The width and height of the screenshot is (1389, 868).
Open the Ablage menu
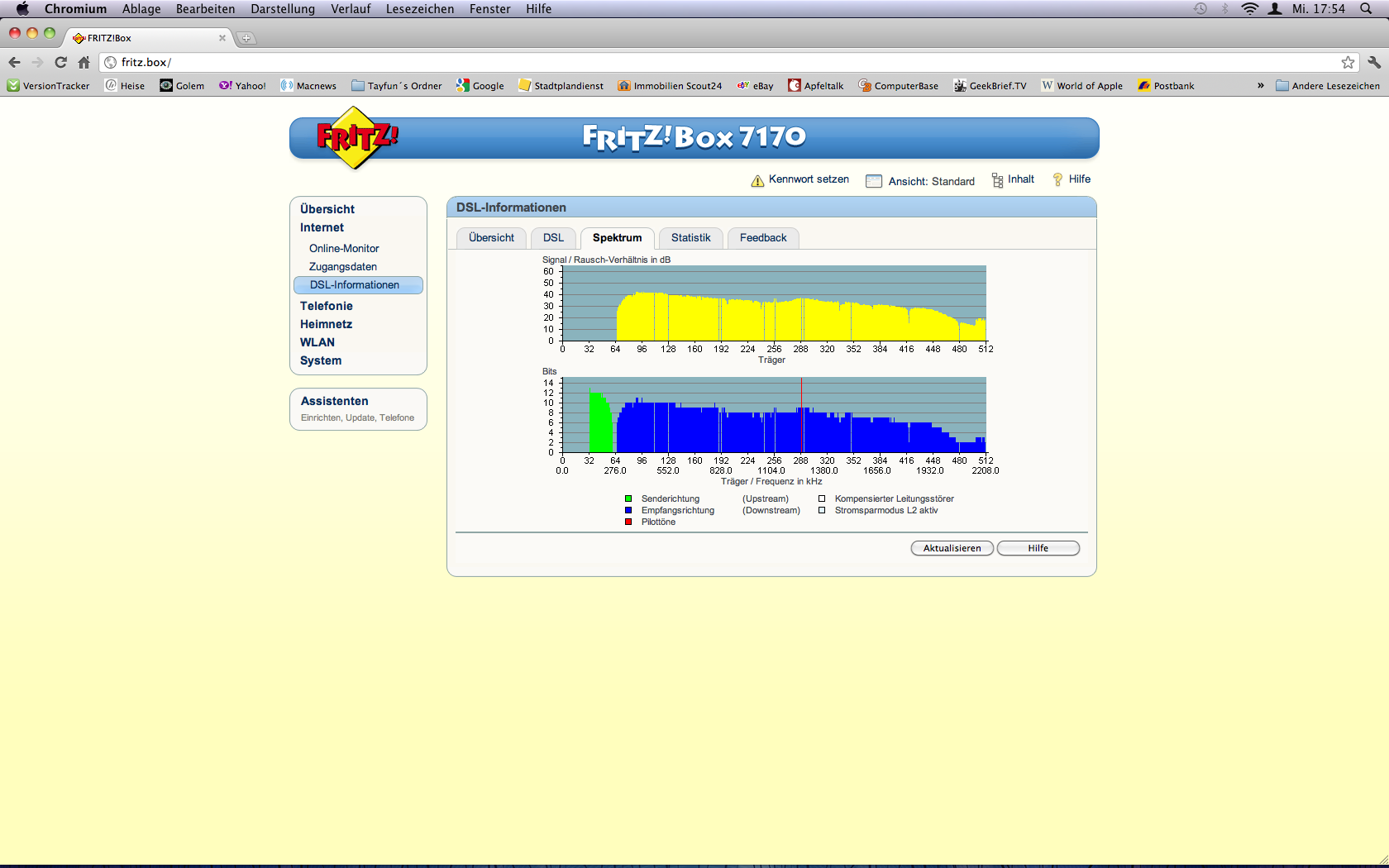(x=141, y=9)
